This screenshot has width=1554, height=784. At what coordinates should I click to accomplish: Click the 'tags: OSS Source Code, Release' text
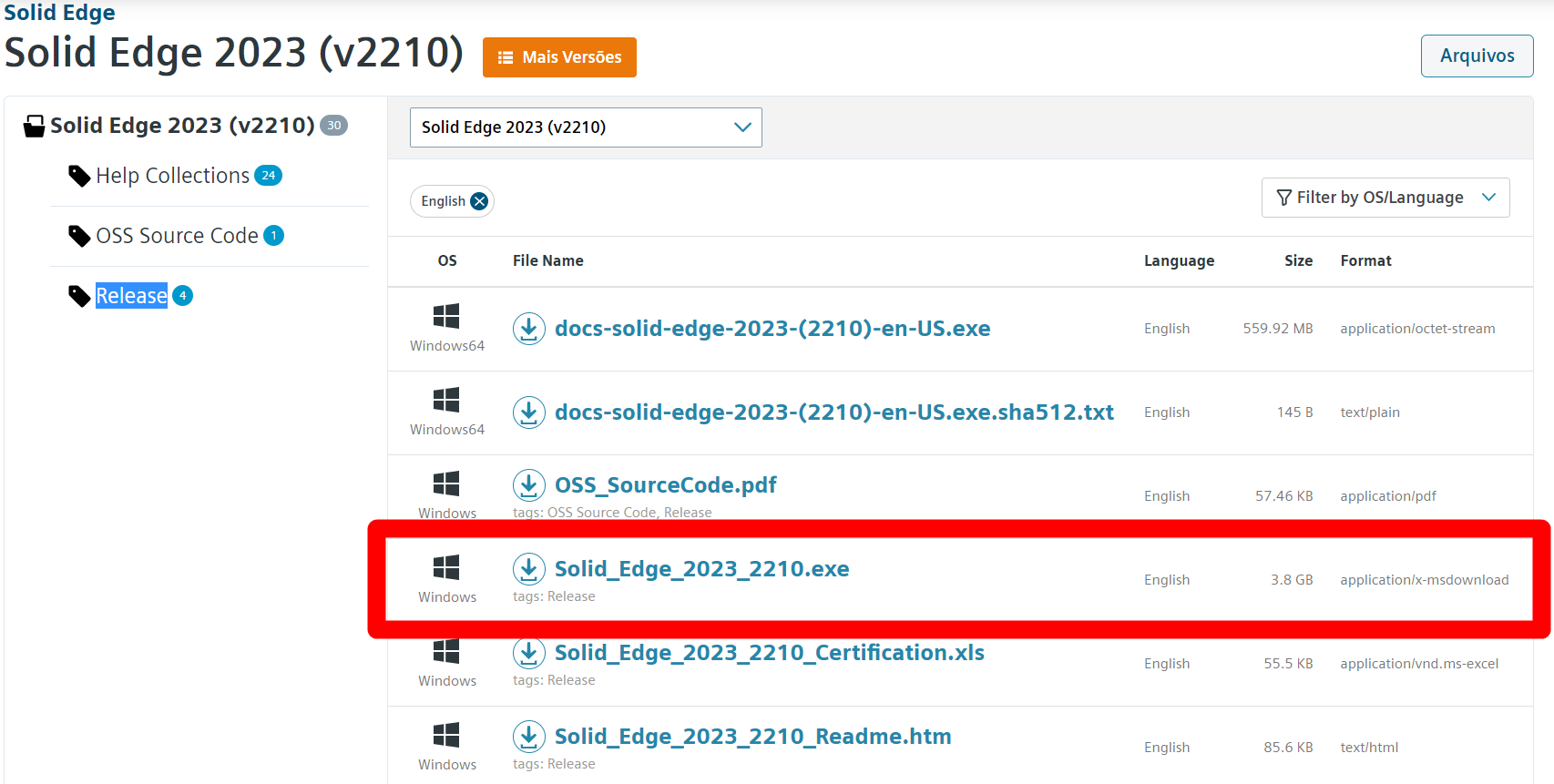[x=612, y=513]
